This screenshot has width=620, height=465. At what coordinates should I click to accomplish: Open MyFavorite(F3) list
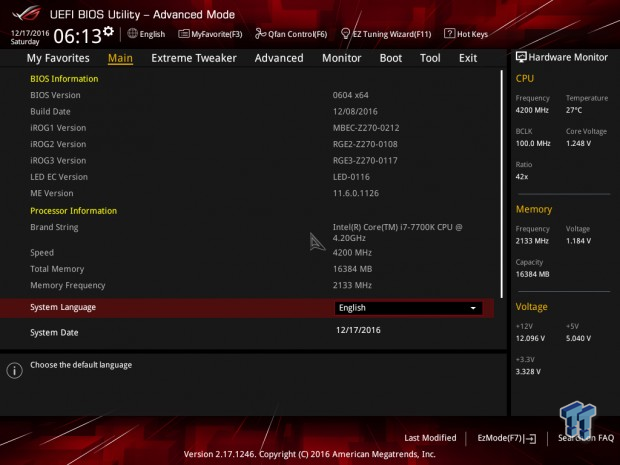(210, 34)
